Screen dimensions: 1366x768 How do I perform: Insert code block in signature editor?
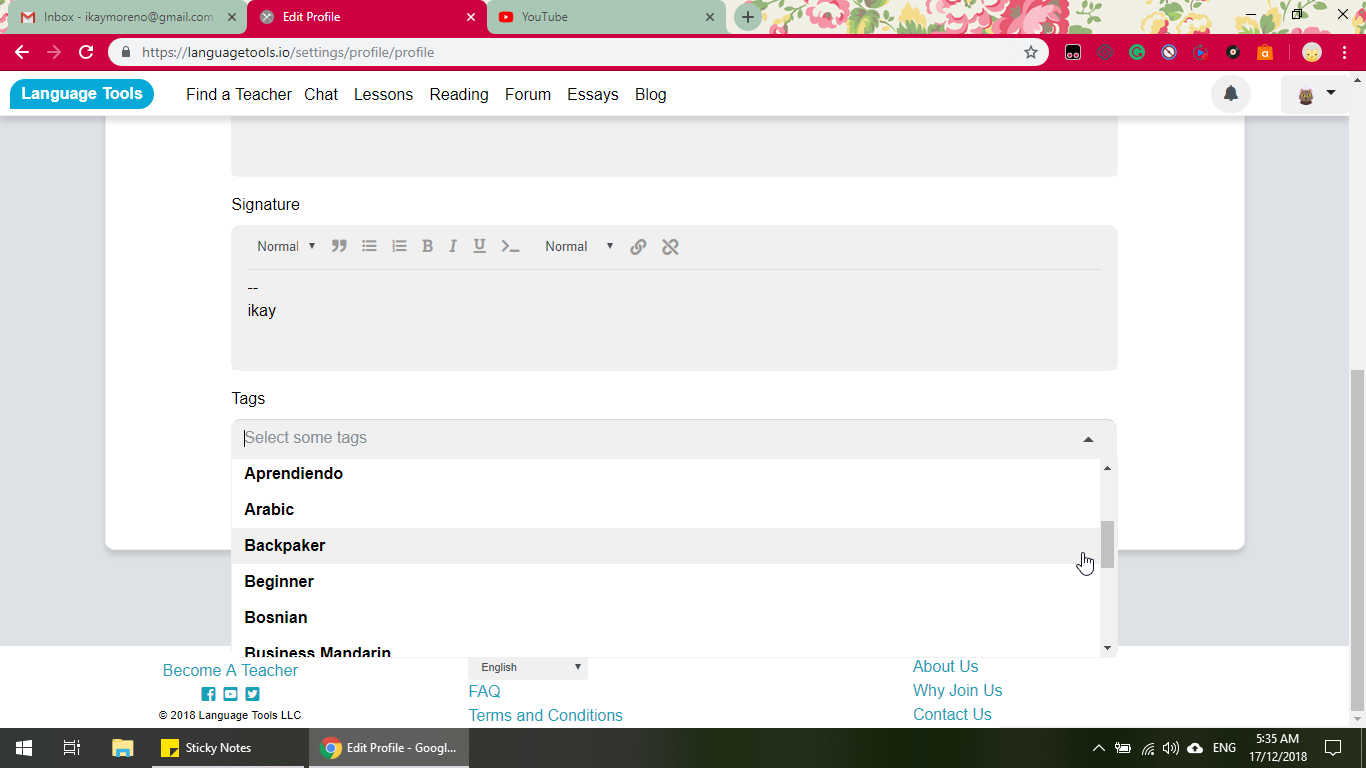coord(510,246)
